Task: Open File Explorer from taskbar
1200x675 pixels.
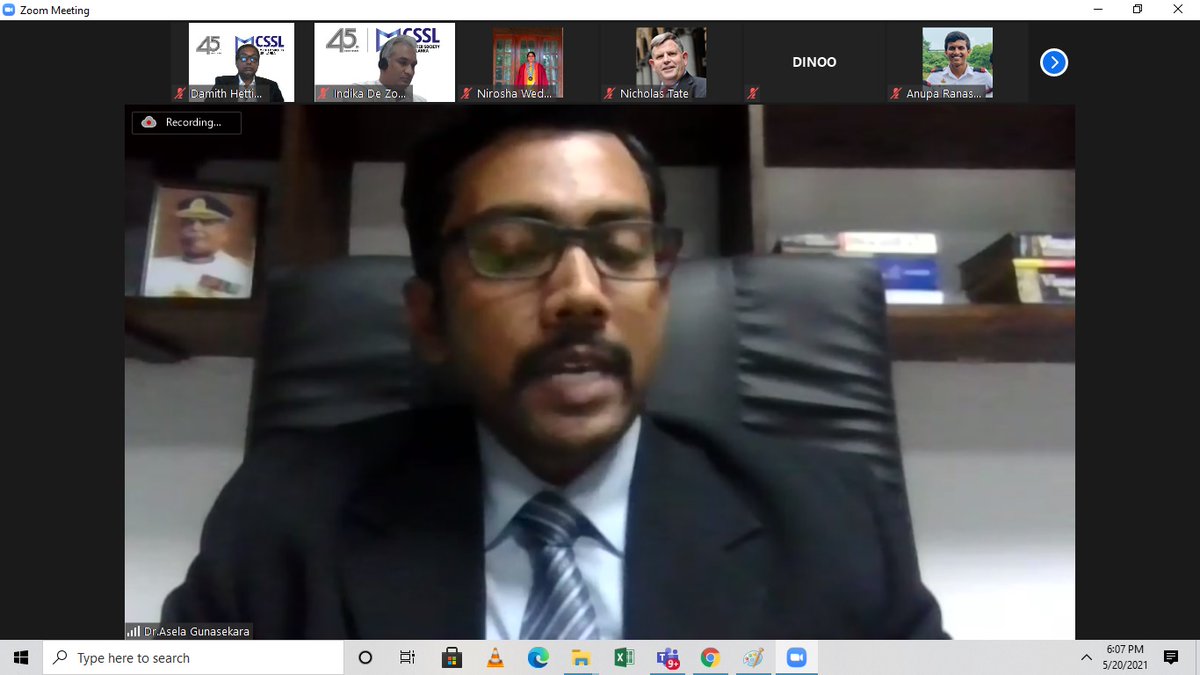Action: [581, 658]
